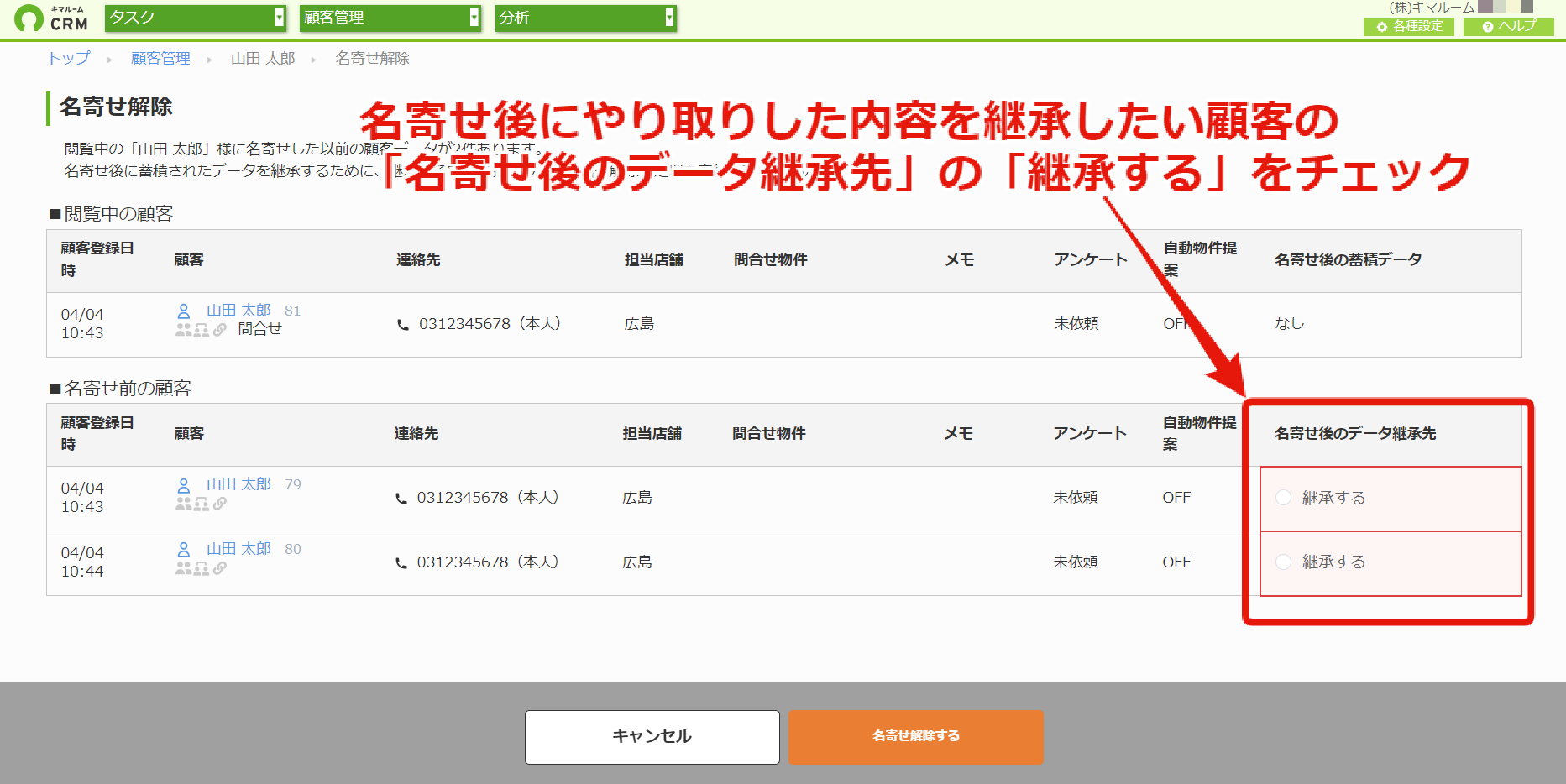The image size is (1566, 784).
Task: Open the タスク dropdown menu
Action: click(x=196, y=18)
